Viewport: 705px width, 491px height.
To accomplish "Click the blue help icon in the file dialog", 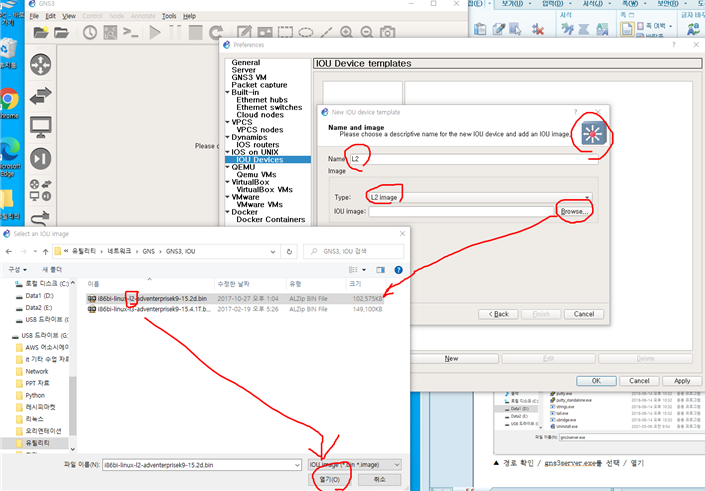I will [398, 270].
